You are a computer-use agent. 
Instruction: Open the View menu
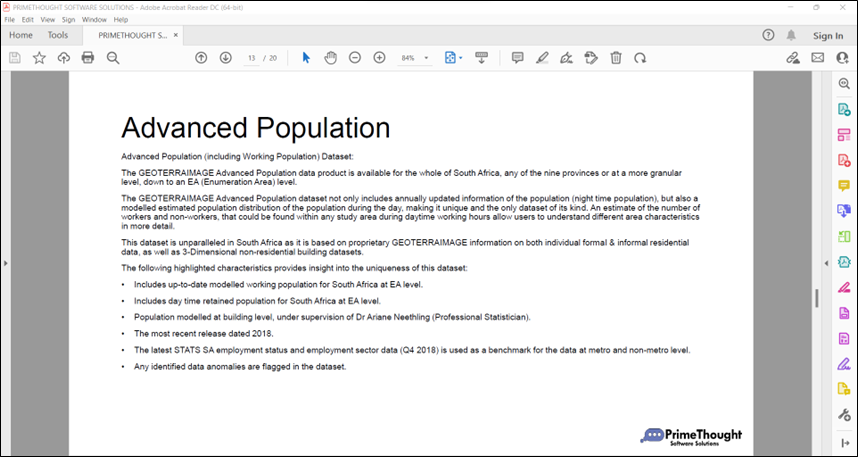48,20
